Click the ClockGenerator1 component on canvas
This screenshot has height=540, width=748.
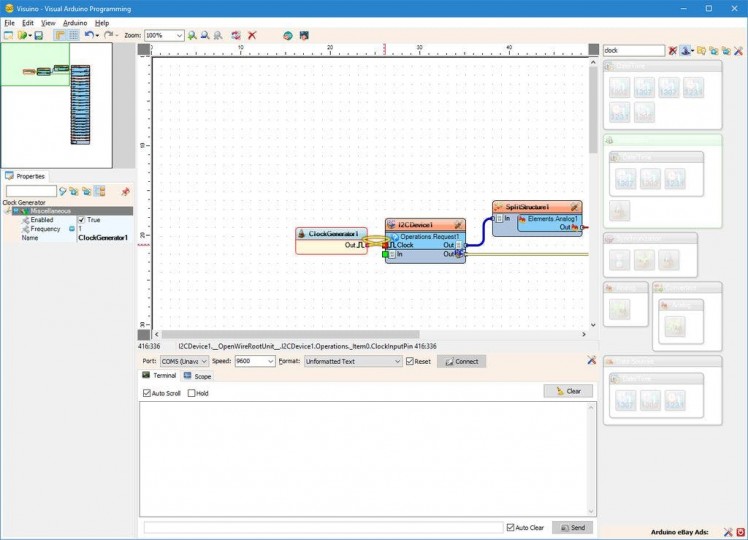point(332,234)
